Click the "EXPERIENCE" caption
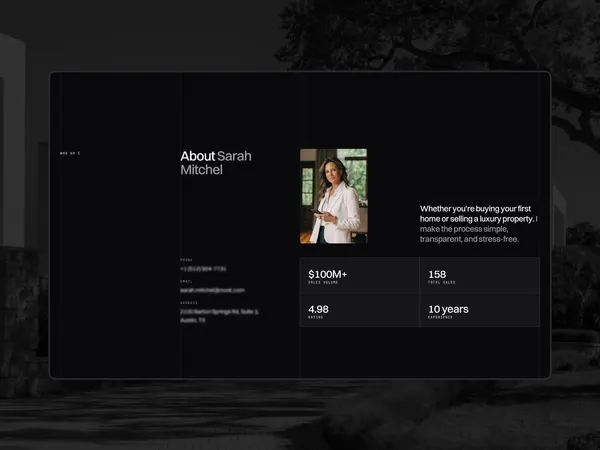The width and height of the screenshot is (600, 450). [x=440, y=318]
